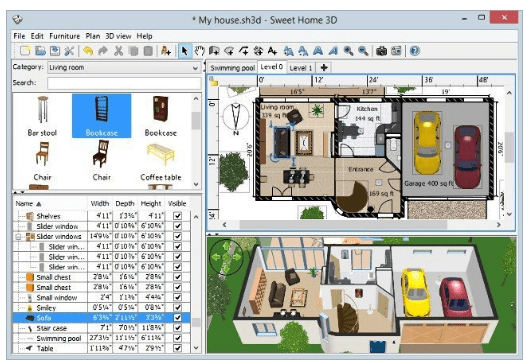Open the 3D view menu

(118, 36)
